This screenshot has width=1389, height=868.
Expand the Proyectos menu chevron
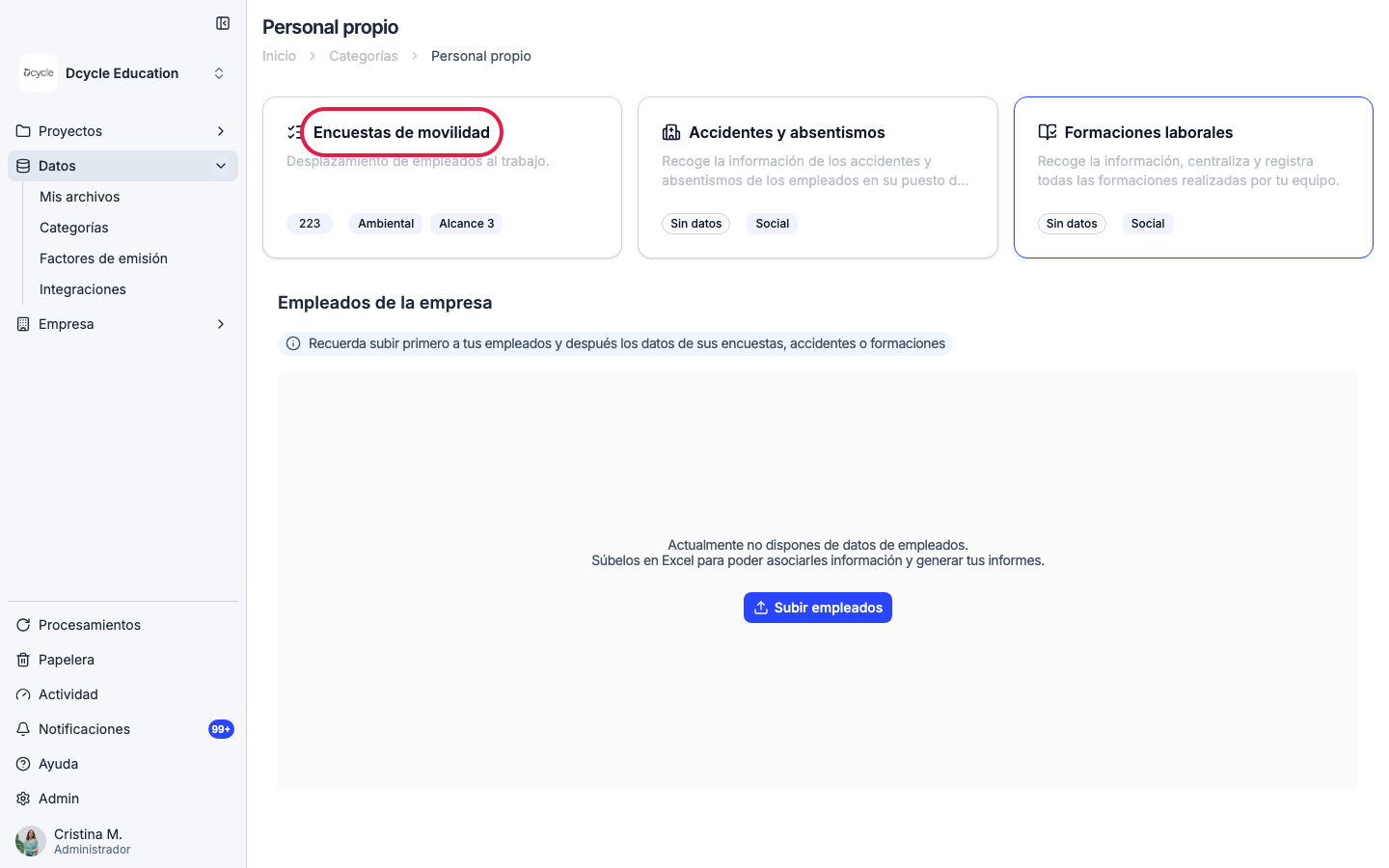221,131
